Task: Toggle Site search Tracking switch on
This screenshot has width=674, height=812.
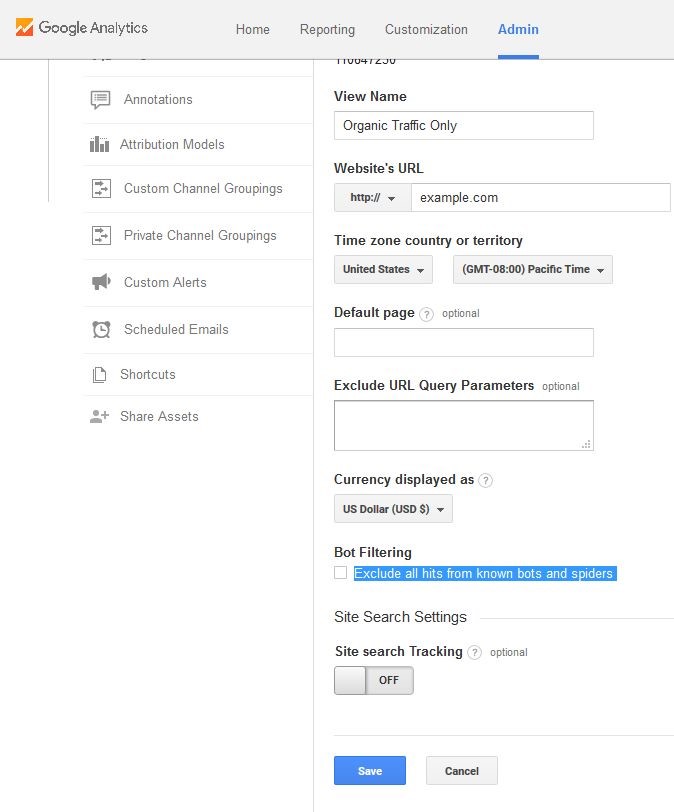Action: tap(374, 680)
